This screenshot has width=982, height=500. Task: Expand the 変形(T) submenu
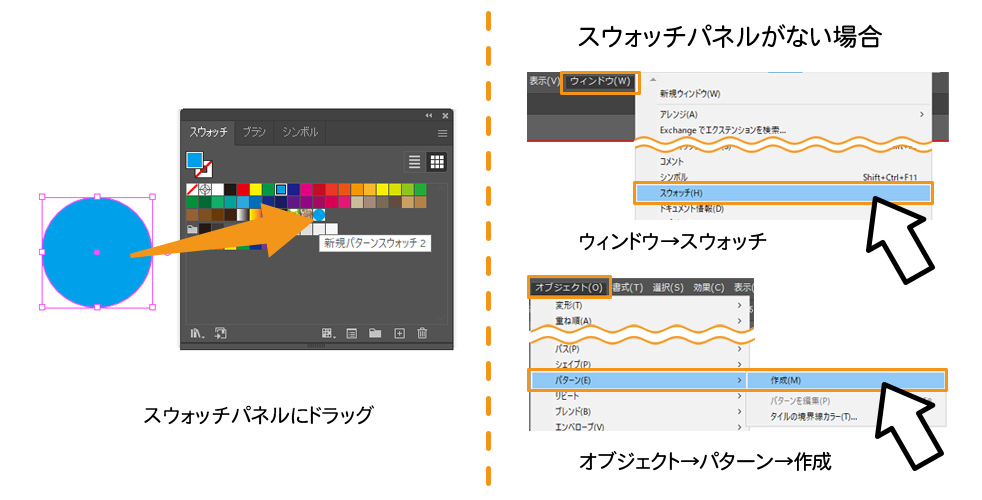639,306
